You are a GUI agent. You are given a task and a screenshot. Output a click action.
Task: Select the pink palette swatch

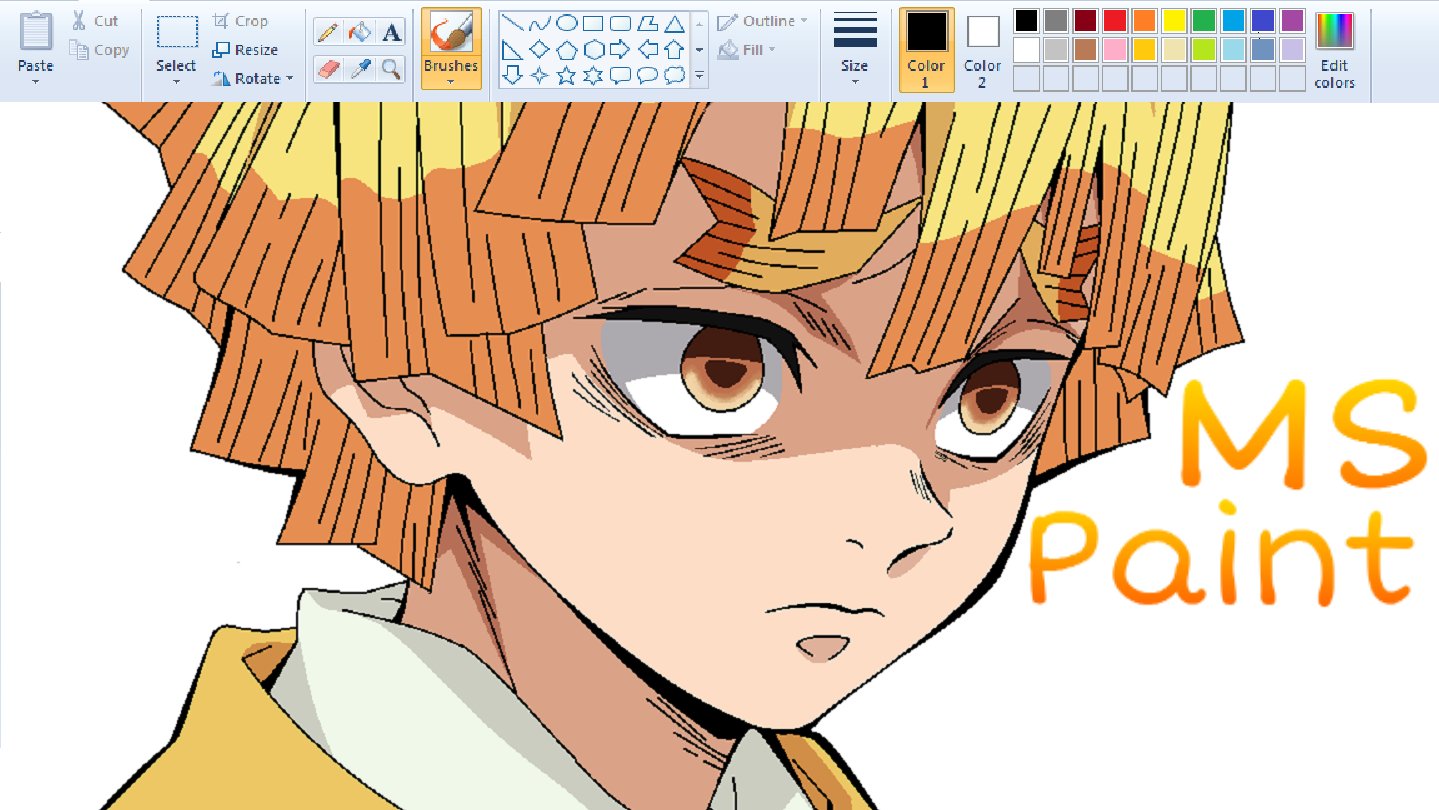point(1115,49)
